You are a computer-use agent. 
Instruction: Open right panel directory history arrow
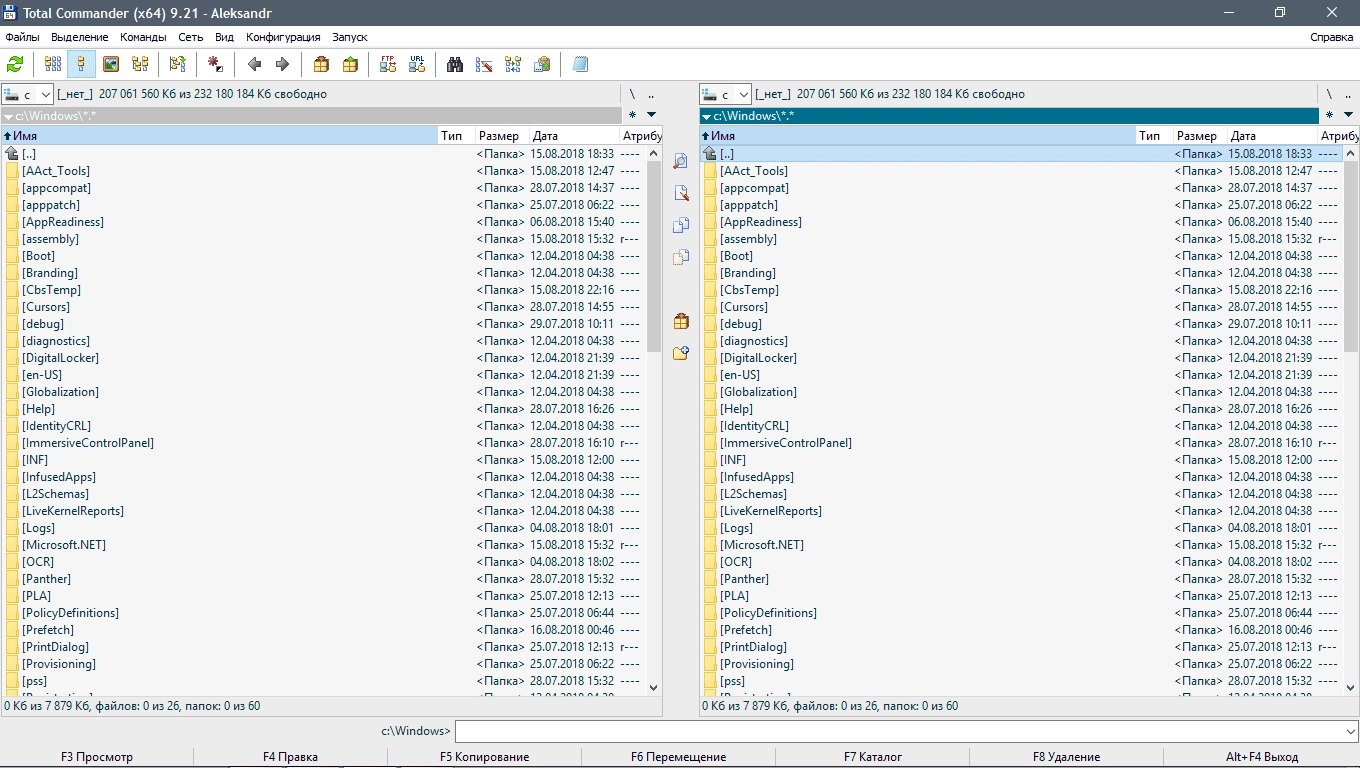[1349, 115]
